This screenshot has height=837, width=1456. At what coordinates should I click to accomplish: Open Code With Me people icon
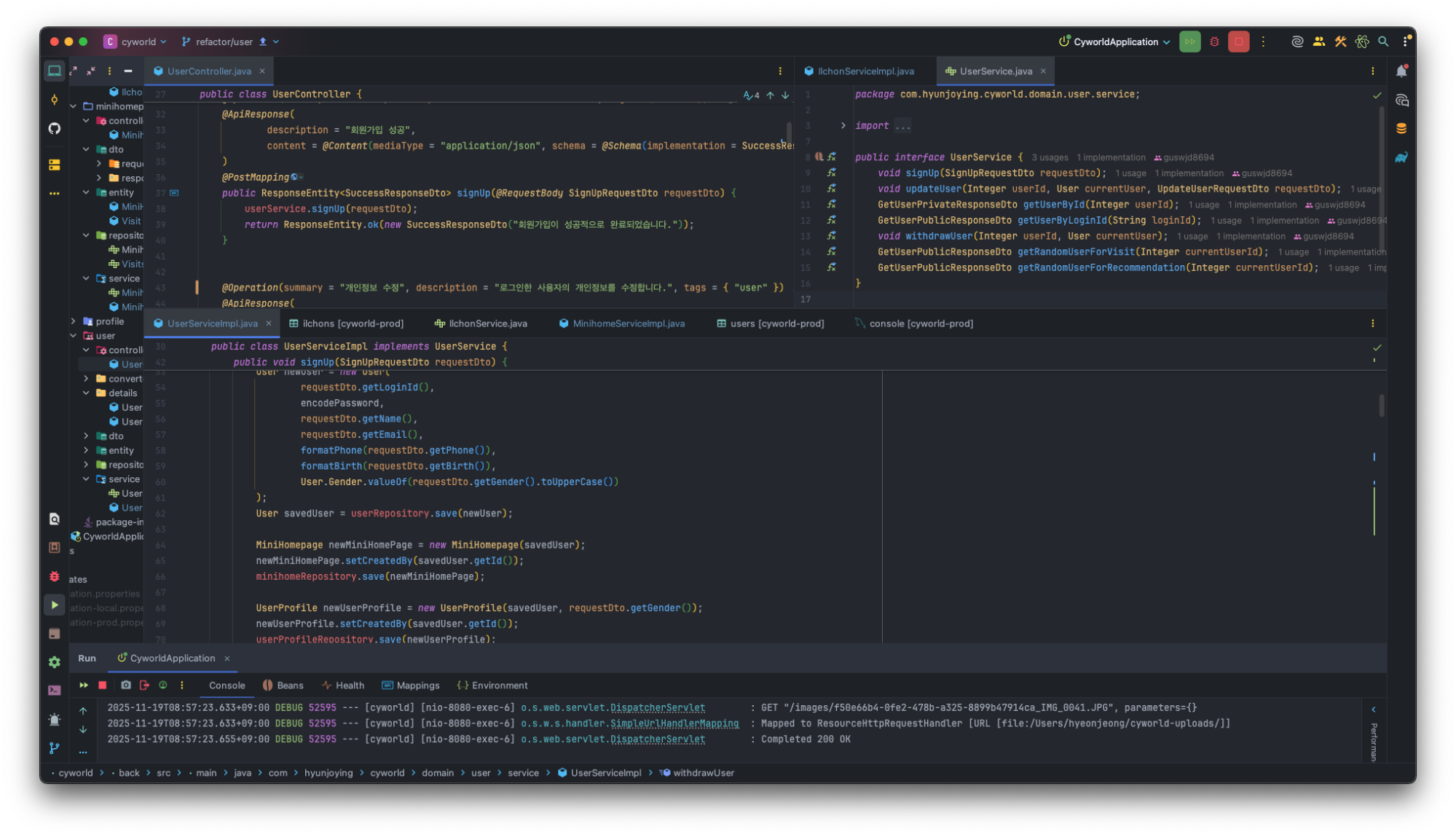pos(1319,42)
